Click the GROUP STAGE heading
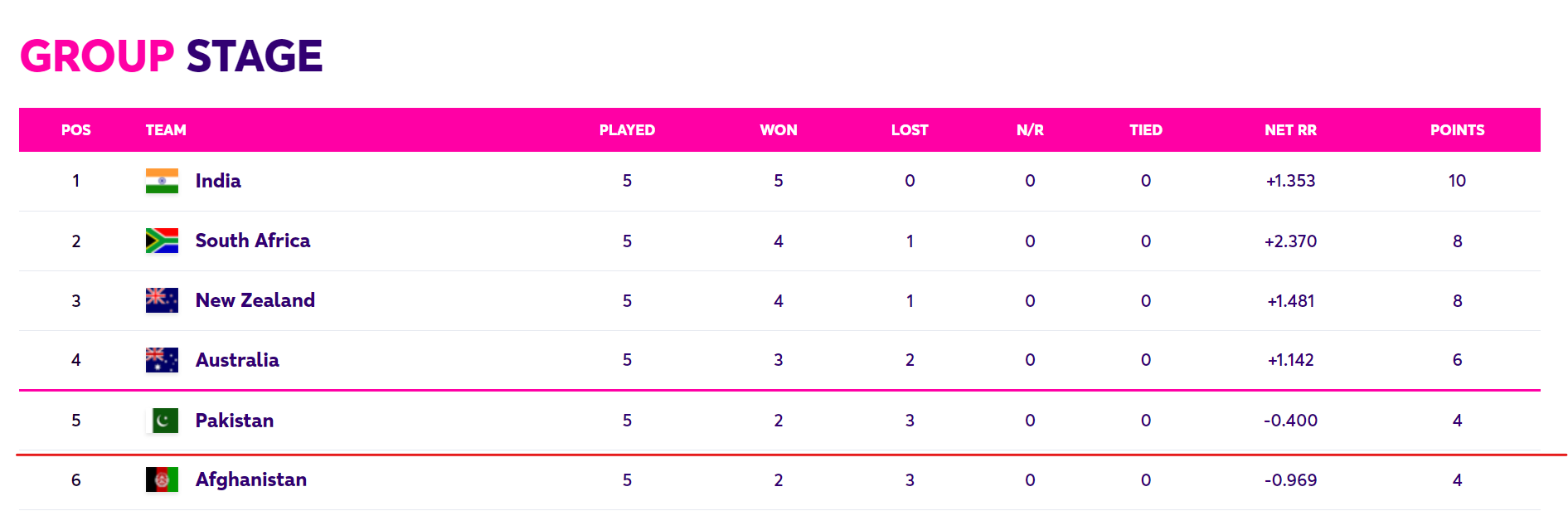Image resolution: width=1568 pixels, height=511 pixels. point(172,56)
